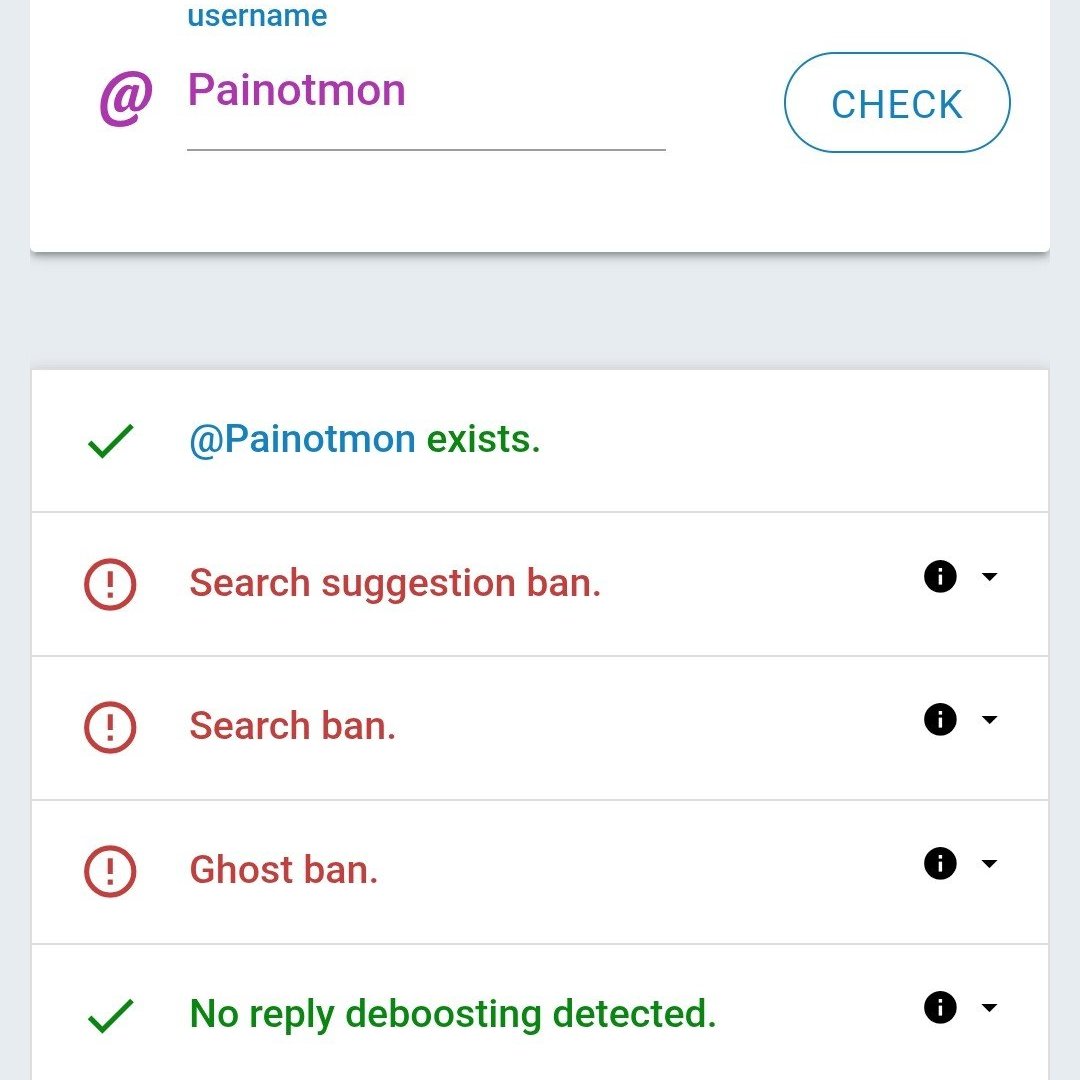Open info icon for Ghost ban
Viewport: 1080px width, 1080px height.
click(x=940, y=863)
